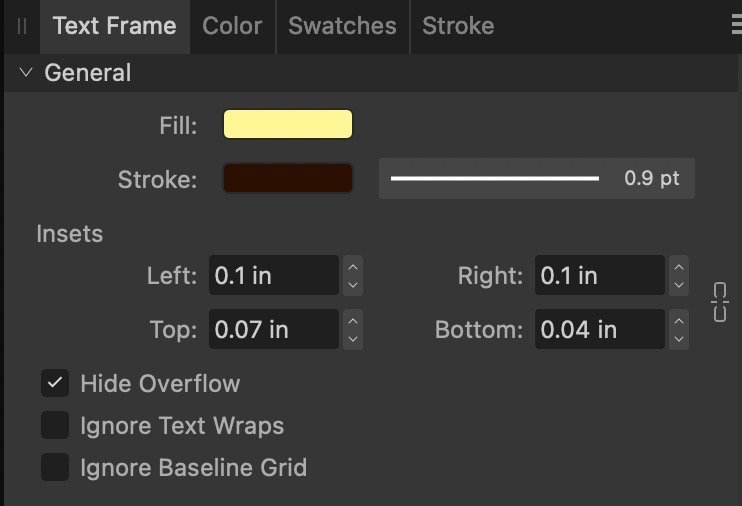Open the dark brown Stroke swatch
The height and width of the screenshot is (506, 742).
(288, 179)
